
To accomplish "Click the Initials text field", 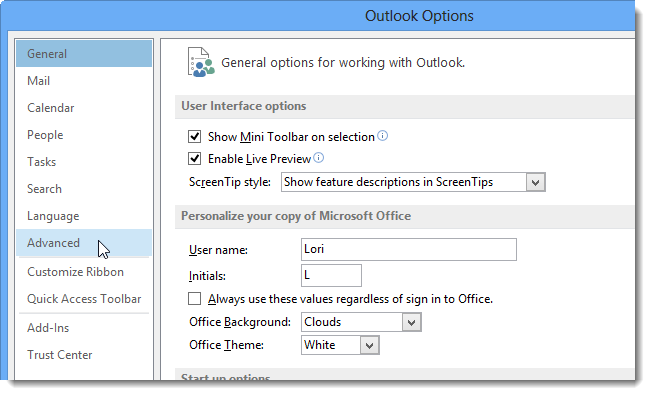I will click(x=331, y=275).
